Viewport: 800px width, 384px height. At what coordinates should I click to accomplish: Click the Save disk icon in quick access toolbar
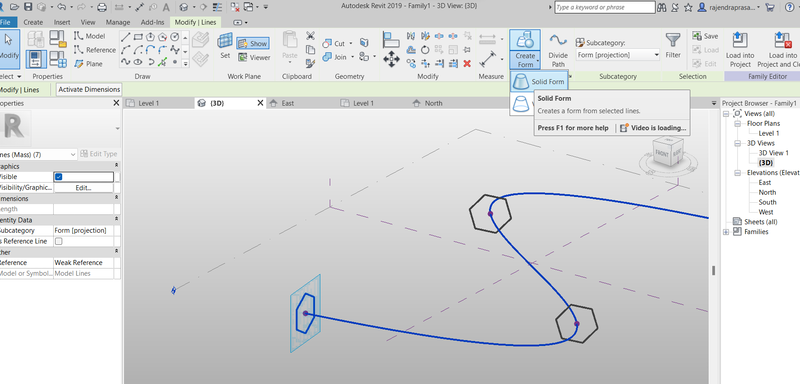click(x=28, y=7)
